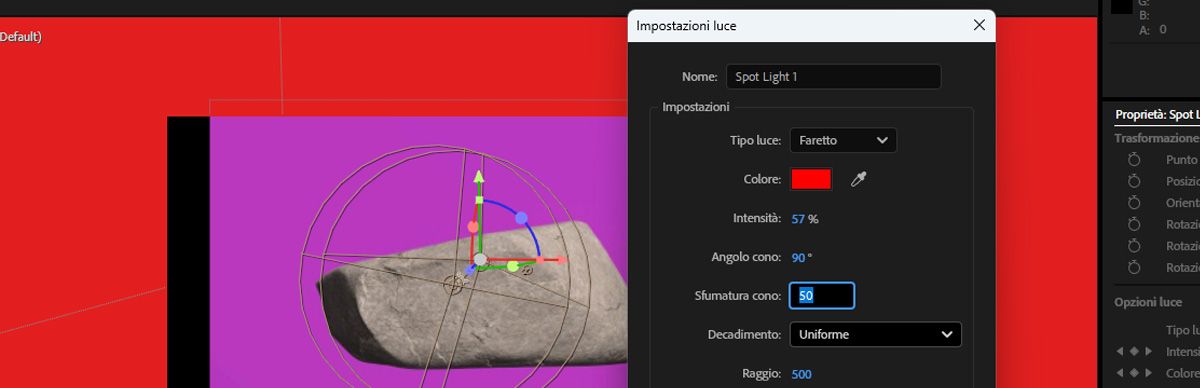Open the red Colore swatch picker
This screenshot has height=388, width=1200.
811,179
